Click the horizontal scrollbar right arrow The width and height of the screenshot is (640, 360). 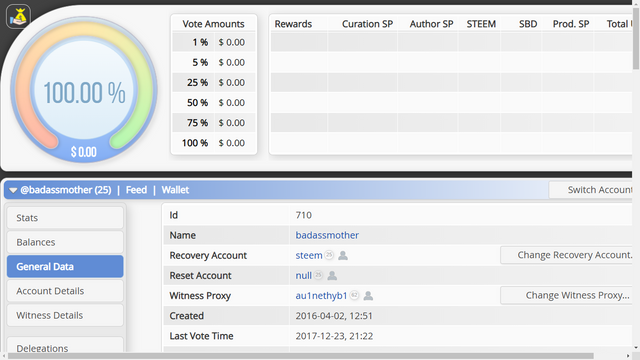click(x=628, y=356)
